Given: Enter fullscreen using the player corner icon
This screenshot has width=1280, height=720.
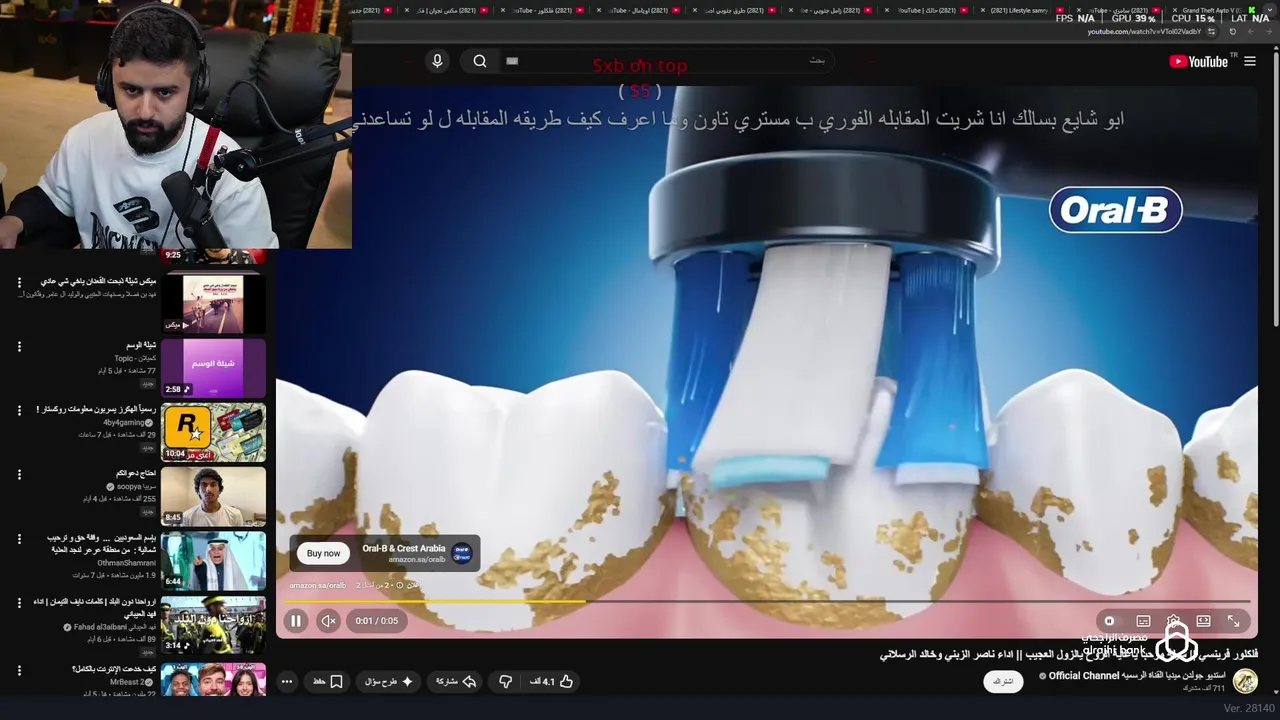Looking at the screenshot, I should point(1233,621).
